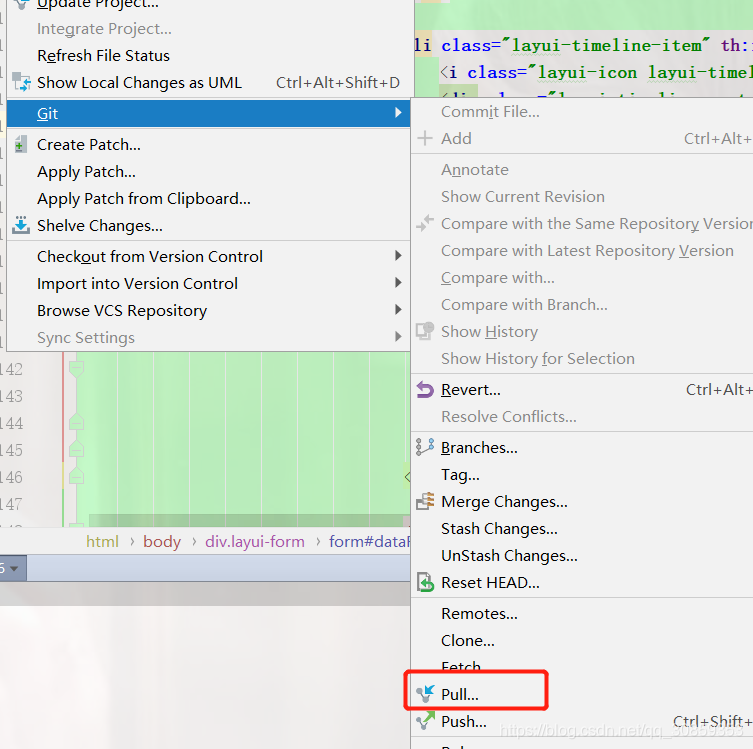Click the Merge Changes icon
Screen dimensions: 753x749
pyautogui.click(x=425, y=501)
